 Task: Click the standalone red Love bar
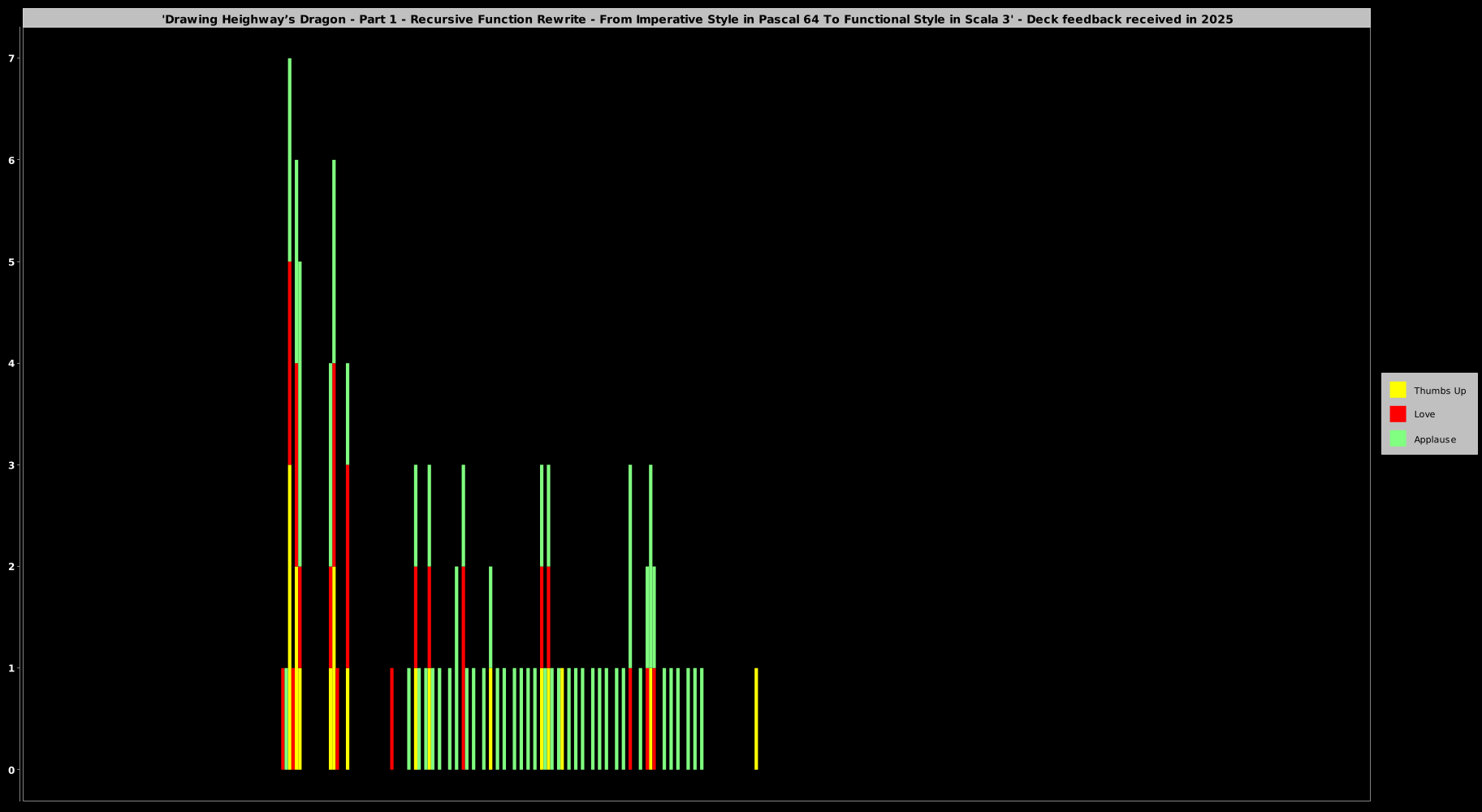coord(391,719)
